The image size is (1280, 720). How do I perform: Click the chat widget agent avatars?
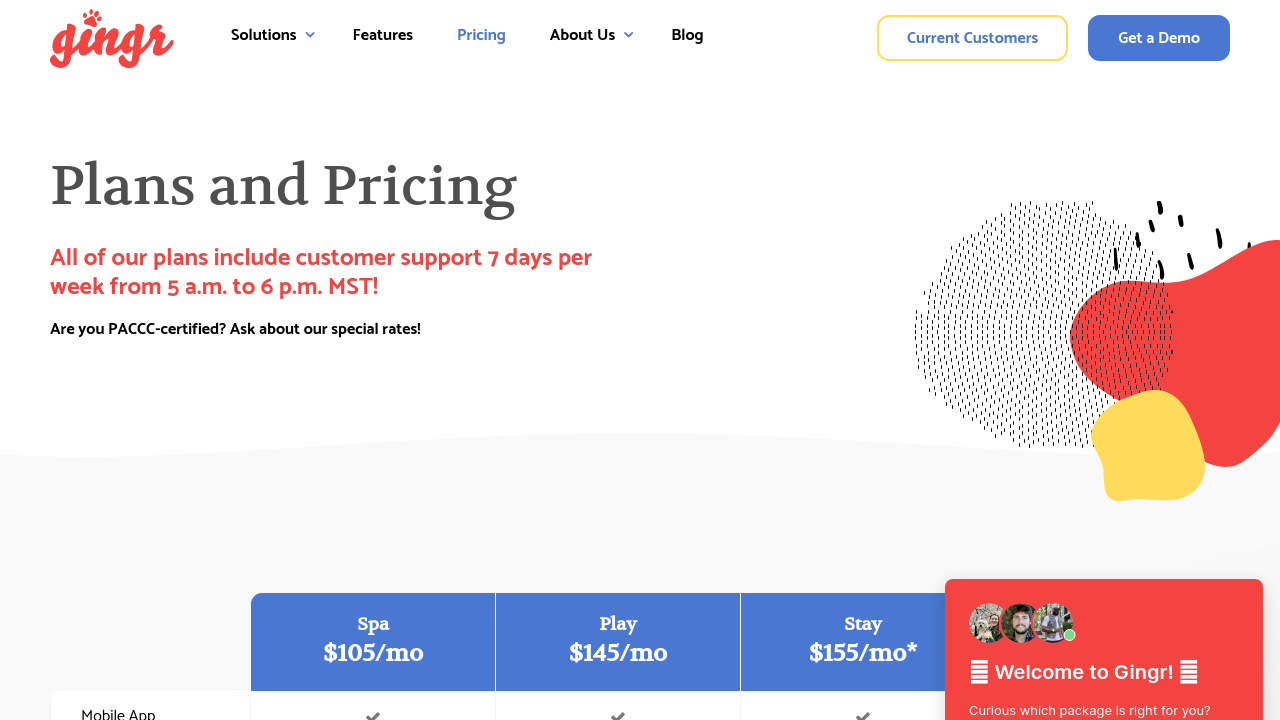(x=1019, y=623)
